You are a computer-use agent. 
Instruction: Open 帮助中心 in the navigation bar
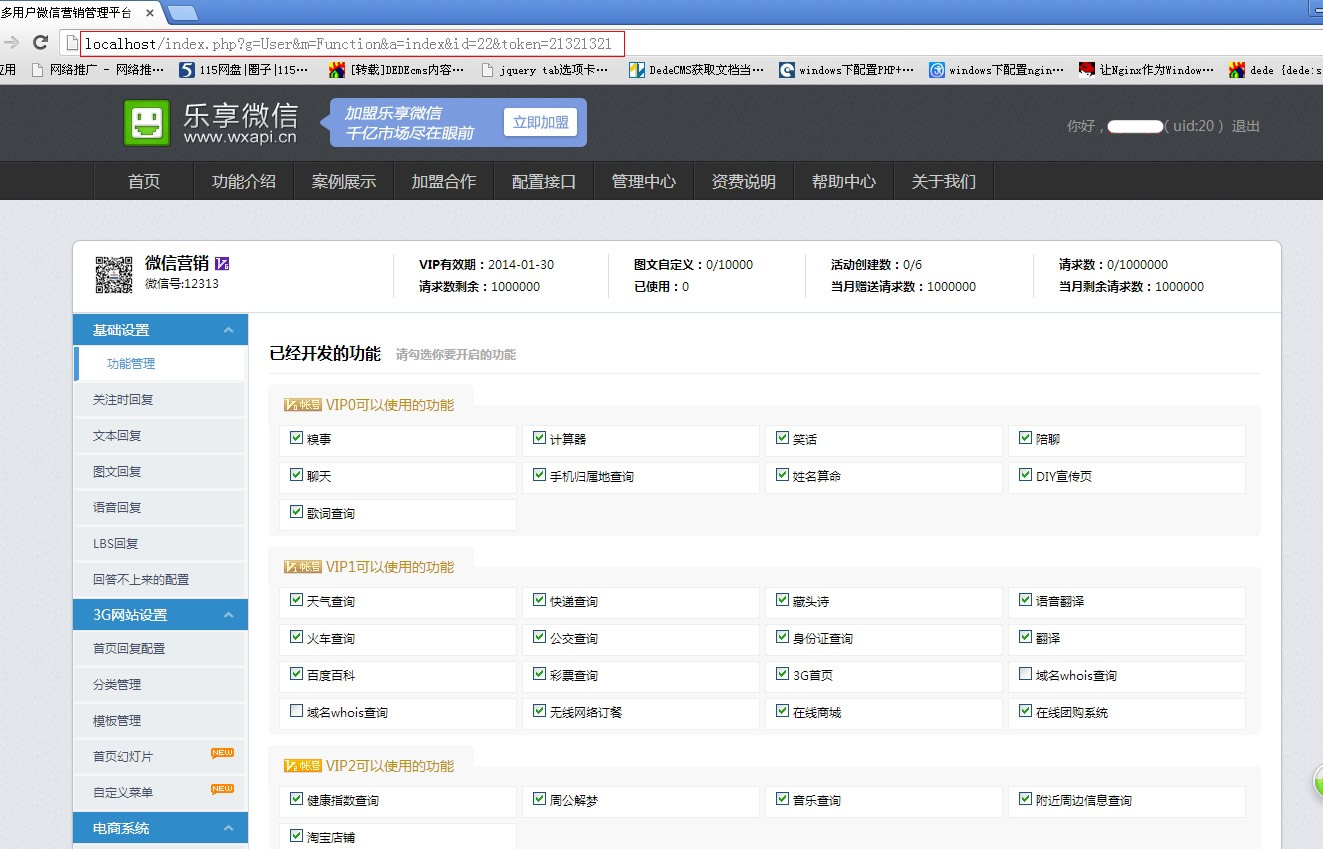tap(844, 181)
